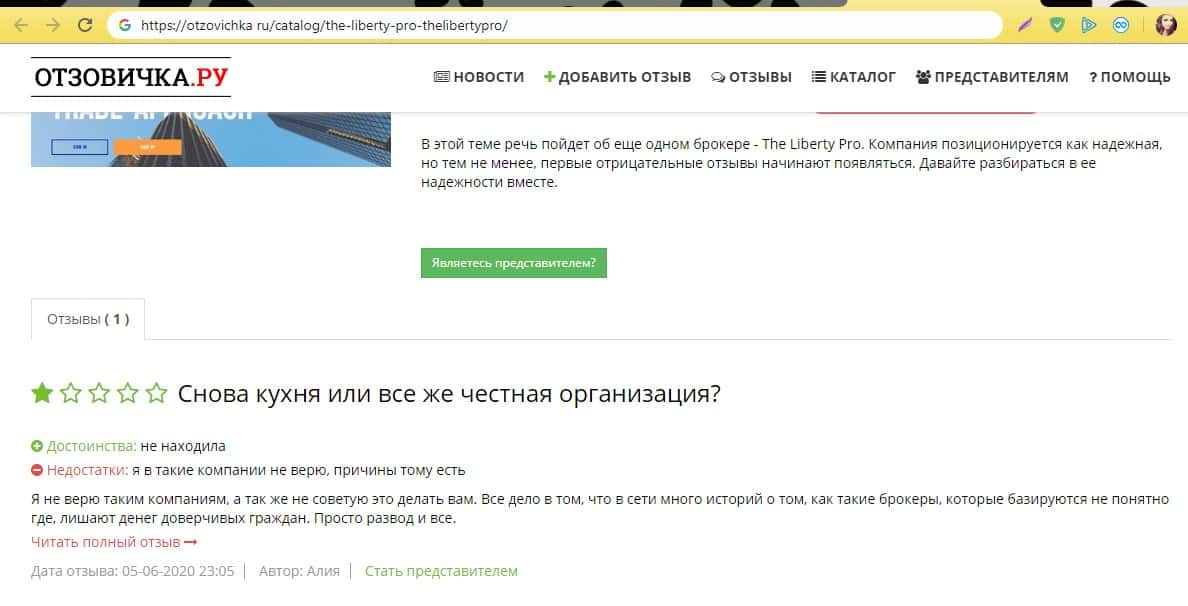This screenshot has width=1188, height=606.
Task: Open the green shield extension icon
Action: 1057,25
